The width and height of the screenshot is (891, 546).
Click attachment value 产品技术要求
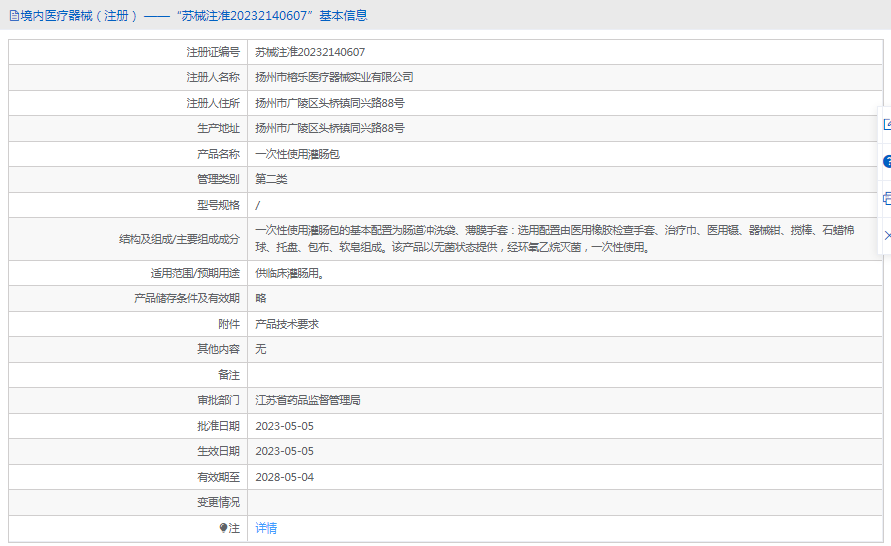coord(287,324)
